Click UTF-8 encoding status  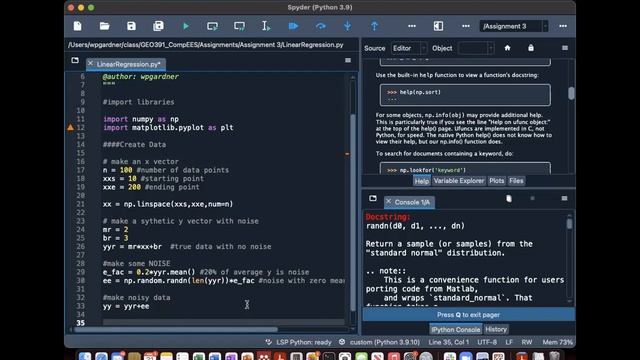(x=487, y=342)
